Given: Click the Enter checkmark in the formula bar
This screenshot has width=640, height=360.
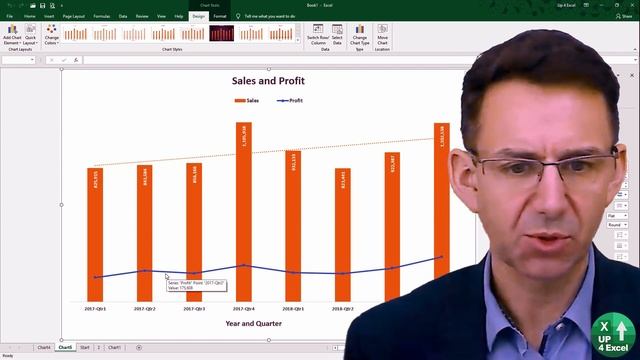Looking at the screenshot, I should tap(64, 60).
